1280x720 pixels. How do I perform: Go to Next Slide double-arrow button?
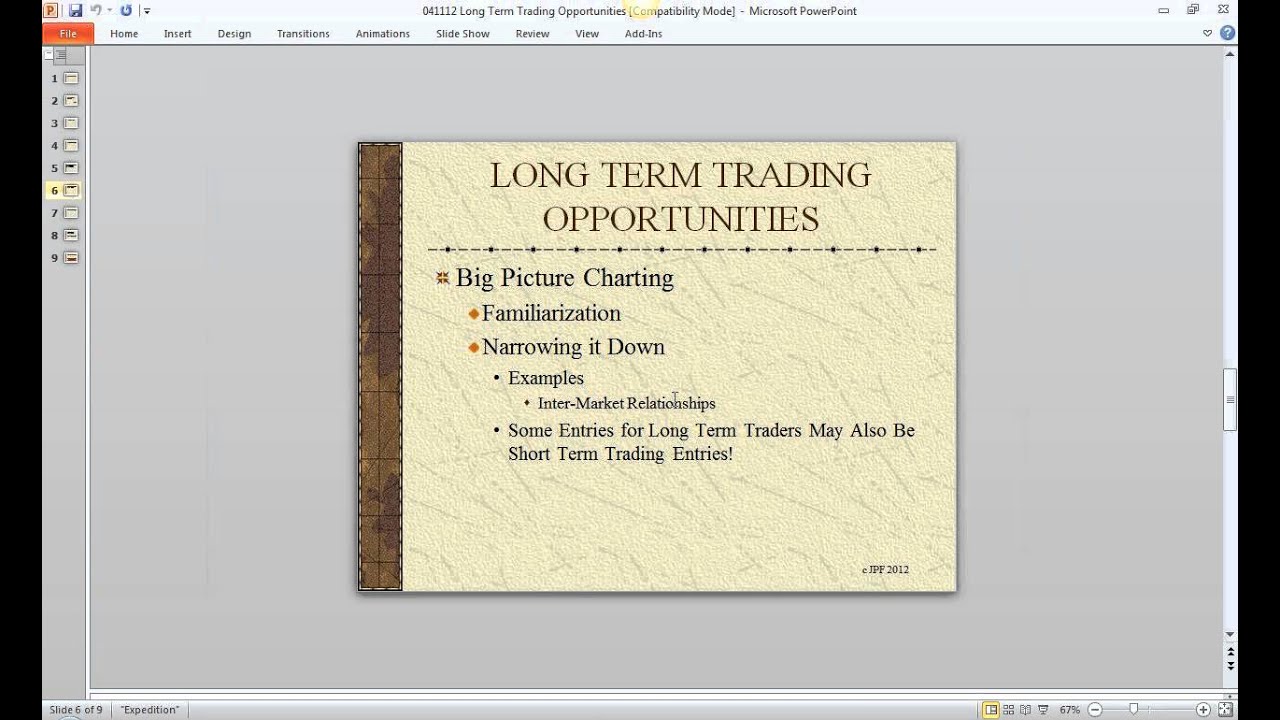1231,664
